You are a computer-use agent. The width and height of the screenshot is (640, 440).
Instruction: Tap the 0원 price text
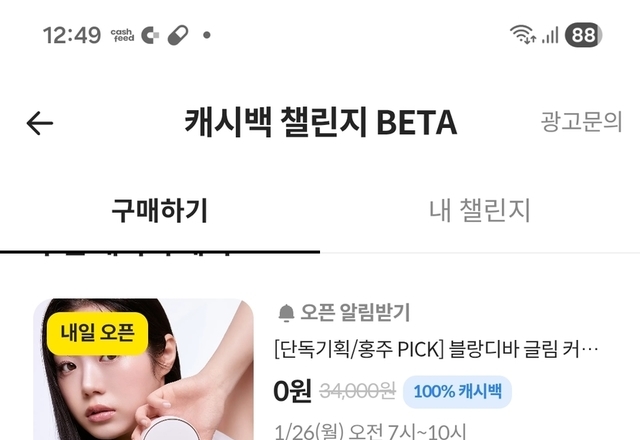pos(293,391)
